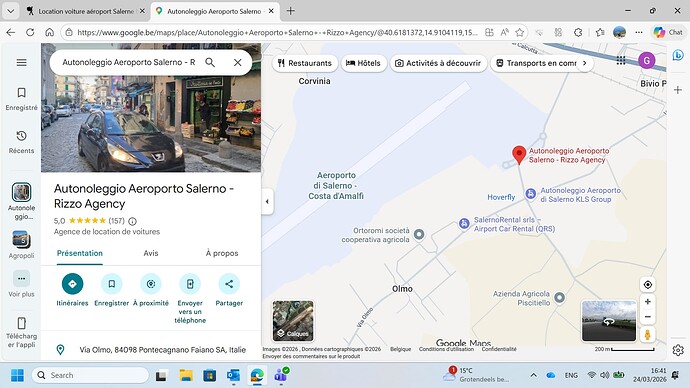Open browser Settings and more menu
690x388 pixels.
(639, 32)
